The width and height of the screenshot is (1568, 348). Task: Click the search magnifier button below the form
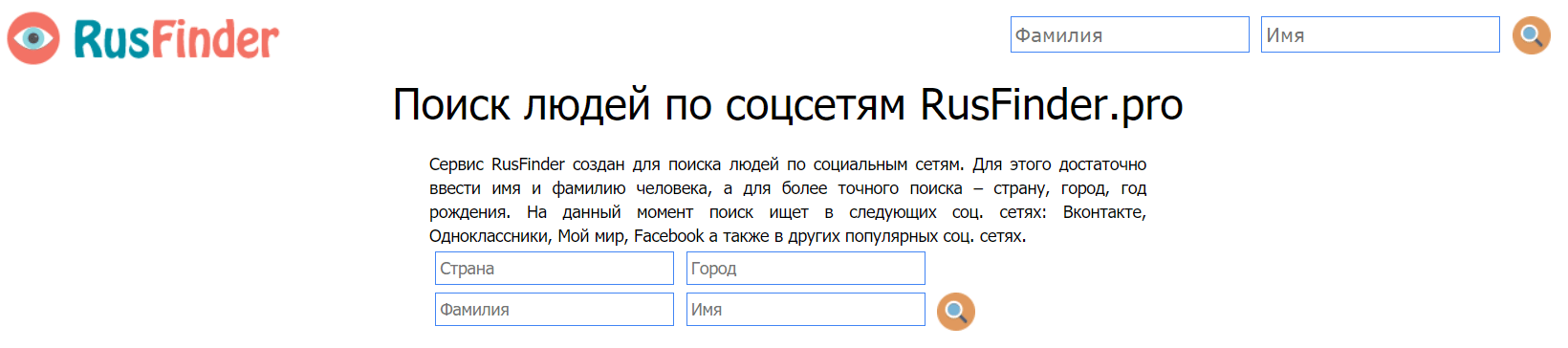955,311
